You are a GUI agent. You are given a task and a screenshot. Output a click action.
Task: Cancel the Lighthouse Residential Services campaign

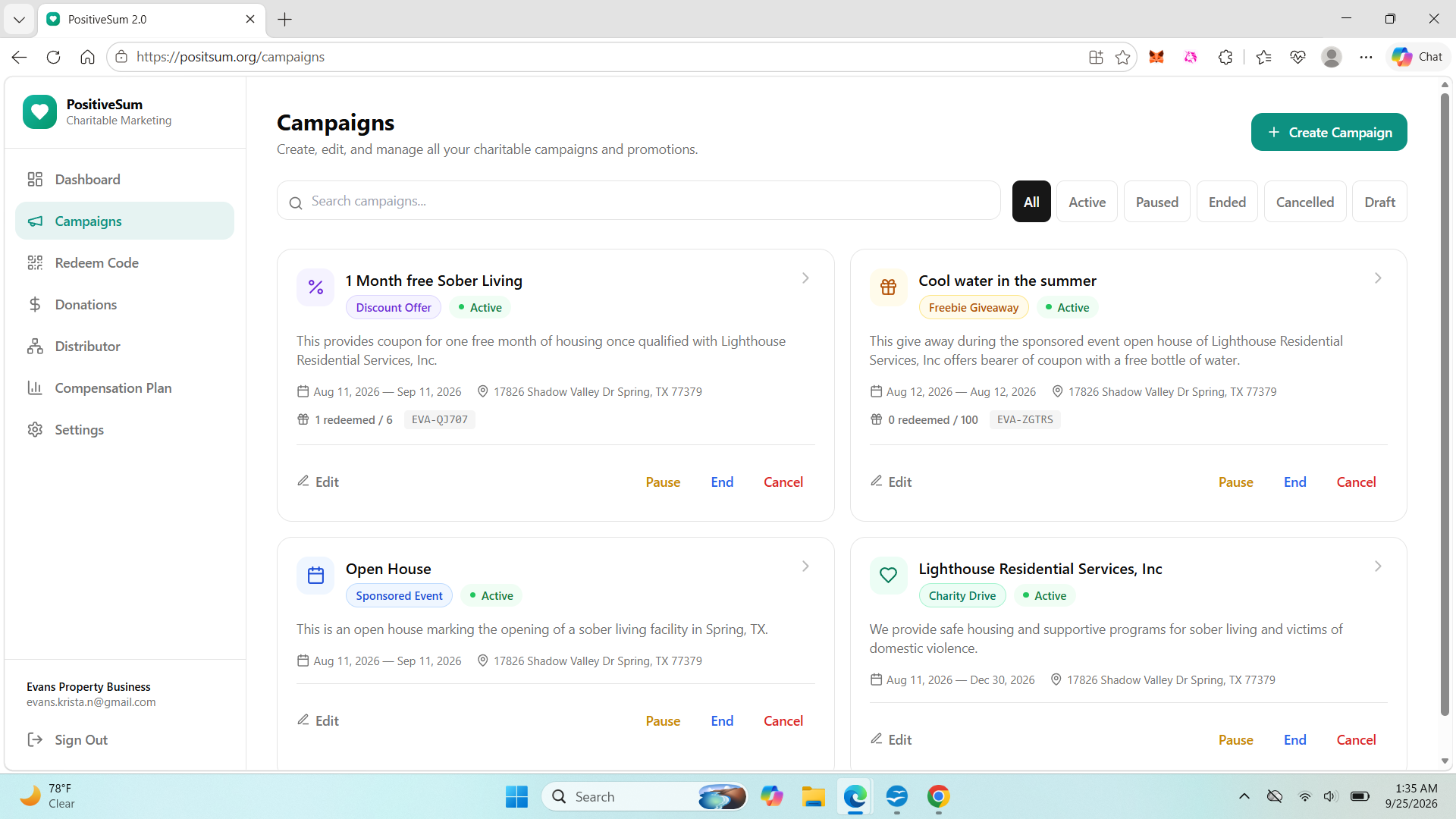pos(1356,740)
